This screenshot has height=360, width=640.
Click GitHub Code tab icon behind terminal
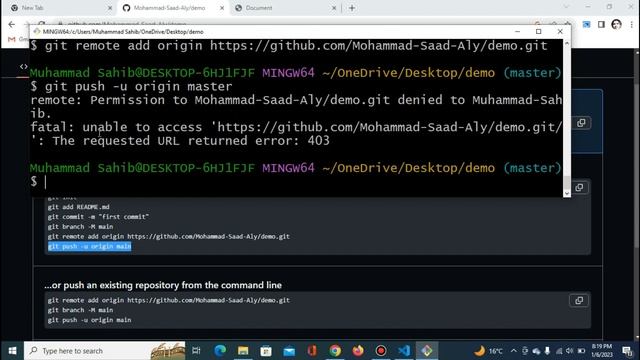(24, 66)
